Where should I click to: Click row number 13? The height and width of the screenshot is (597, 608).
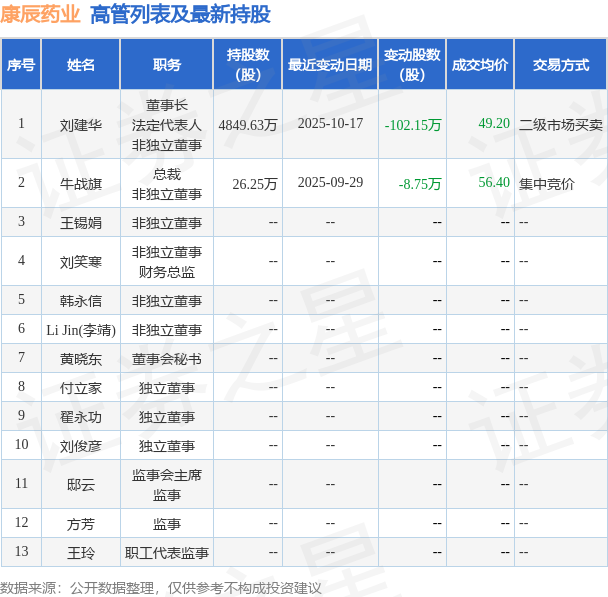point(21,551)
